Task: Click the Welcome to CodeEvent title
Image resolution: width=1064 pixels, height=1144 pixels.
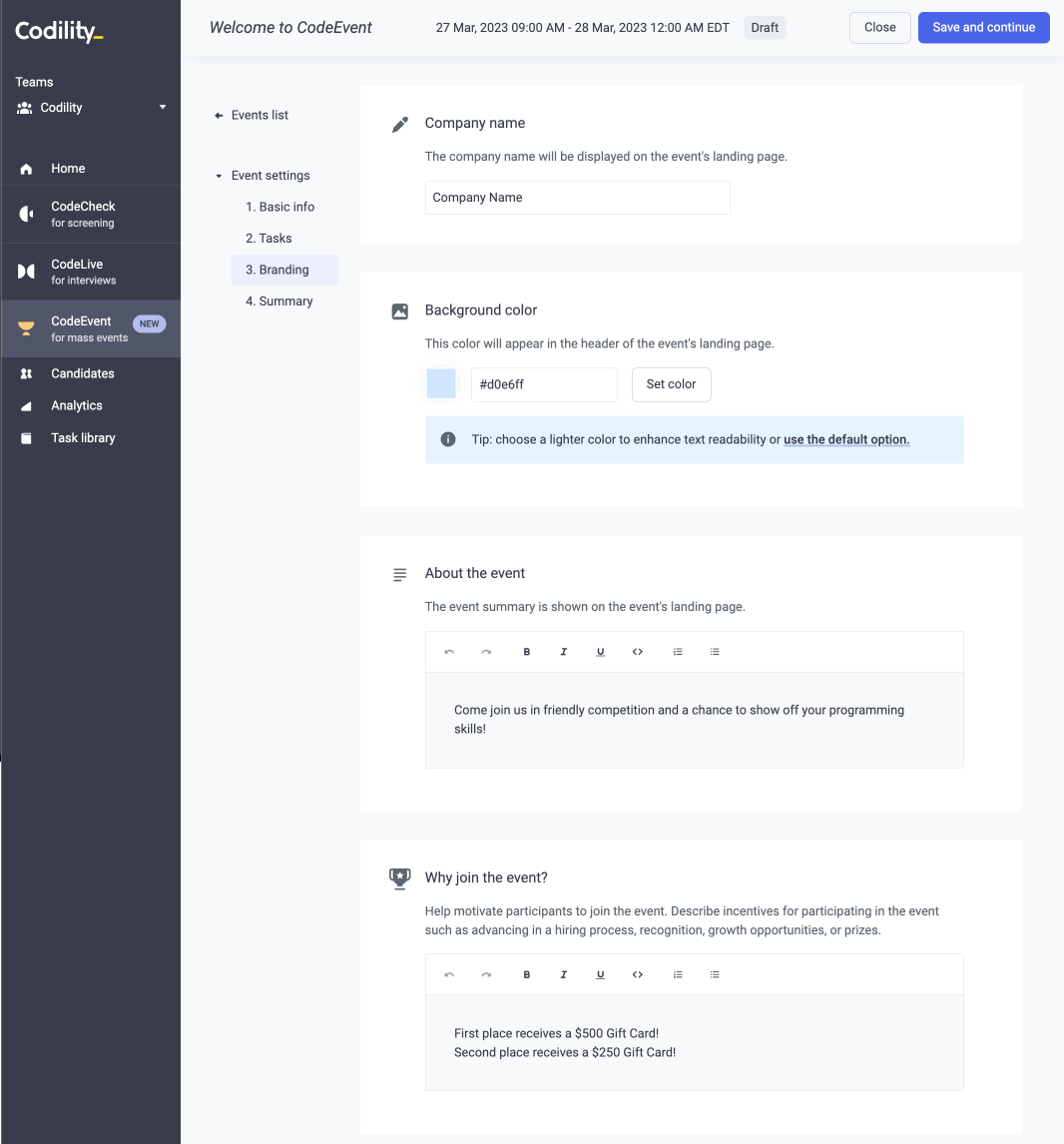Action: [x=290, y=28]
